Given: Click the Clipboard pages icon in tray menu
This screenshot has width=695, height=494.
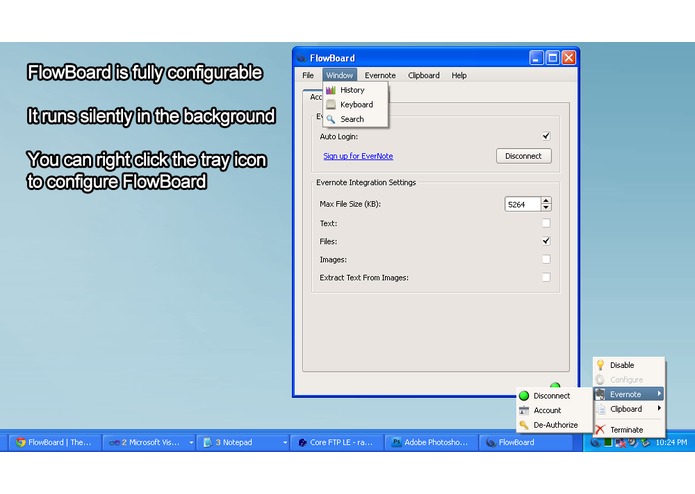Looking at the screenshot, I should click(x=601, y=409).
